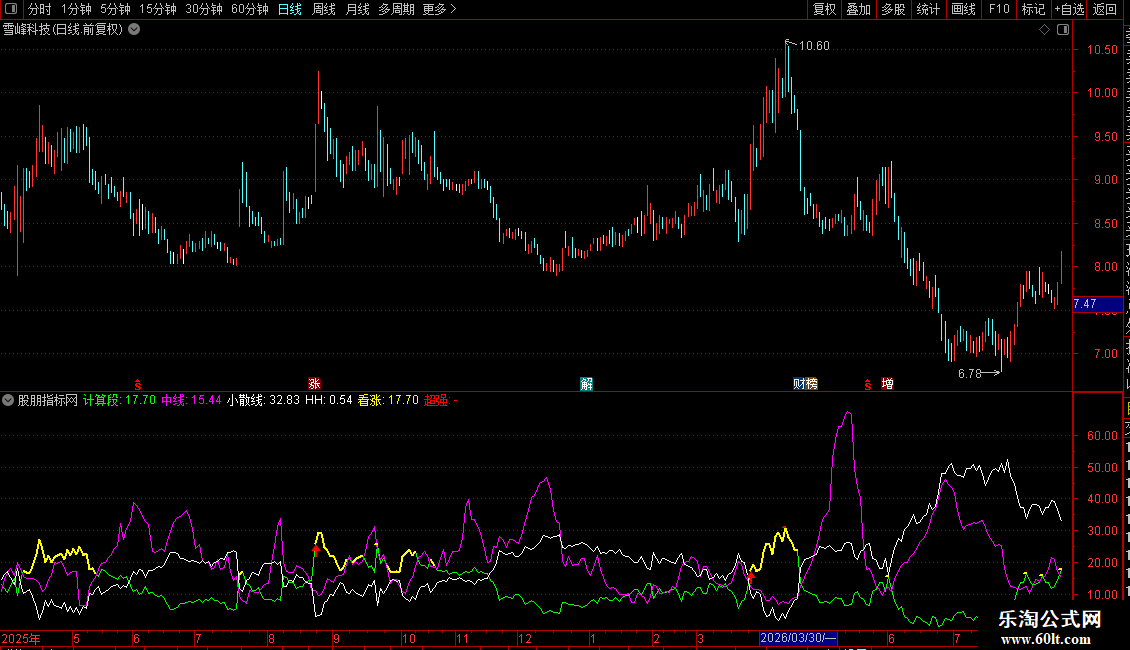The height and width of the screenshot is (650, 1130).
Task: Toggle the left sidebar panel icon
Action: (x=11, y=9)
